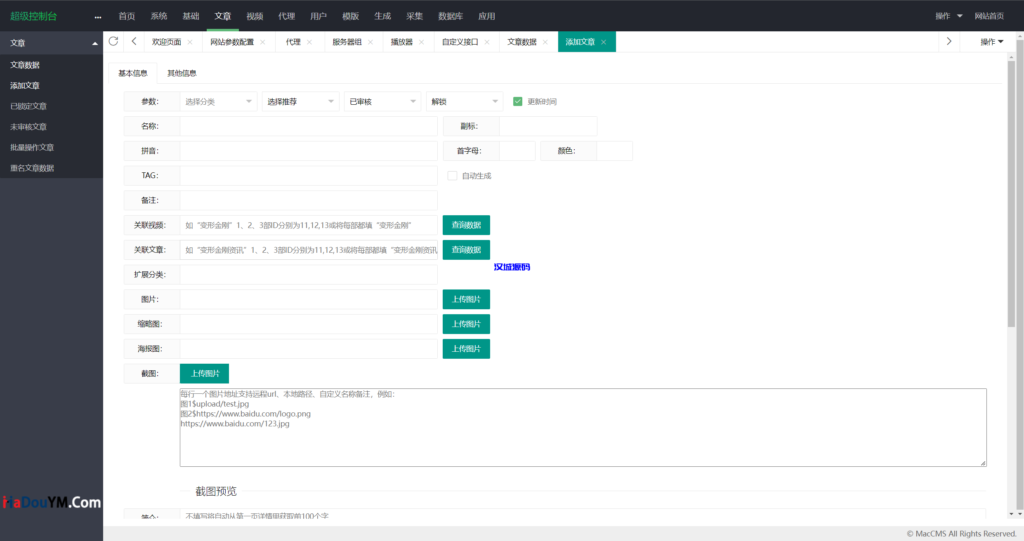1024x541 pixels.
Task: Open the 已审核 review status dropdown
Action: pos(383,101)
